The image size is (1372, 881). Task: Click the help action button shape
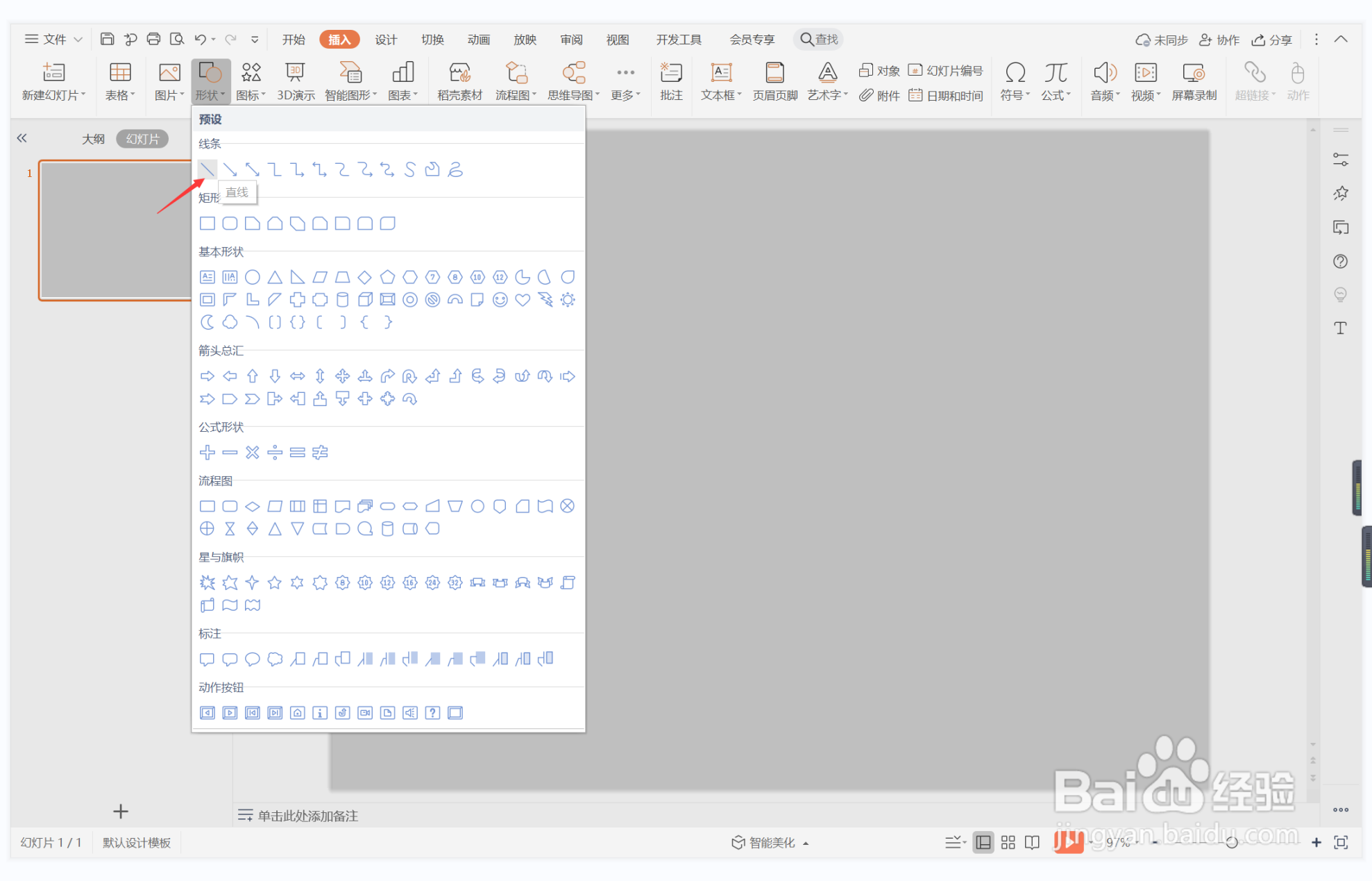tap(432, 713)
